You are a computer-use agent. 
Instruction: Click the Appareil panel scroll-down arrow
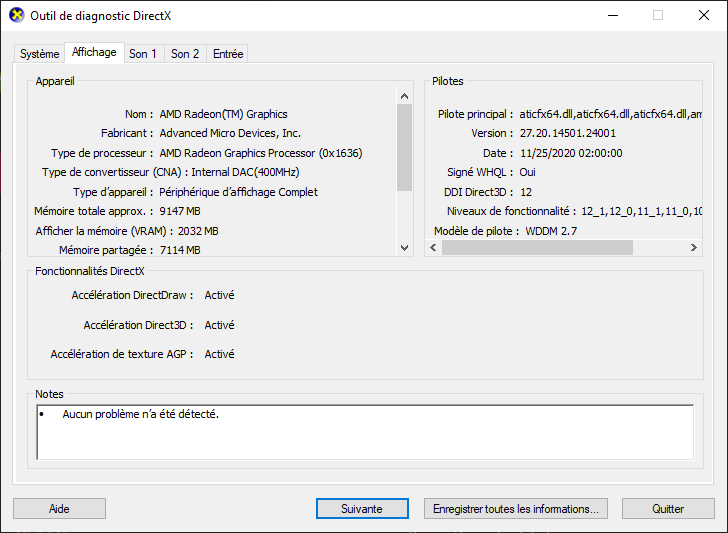(404, 248)
